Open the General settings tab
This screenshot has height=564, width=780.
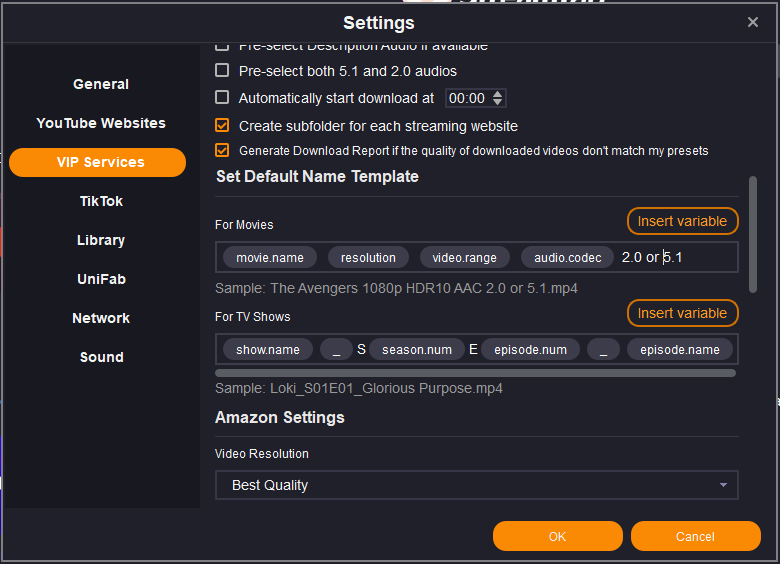click(101, 84)
